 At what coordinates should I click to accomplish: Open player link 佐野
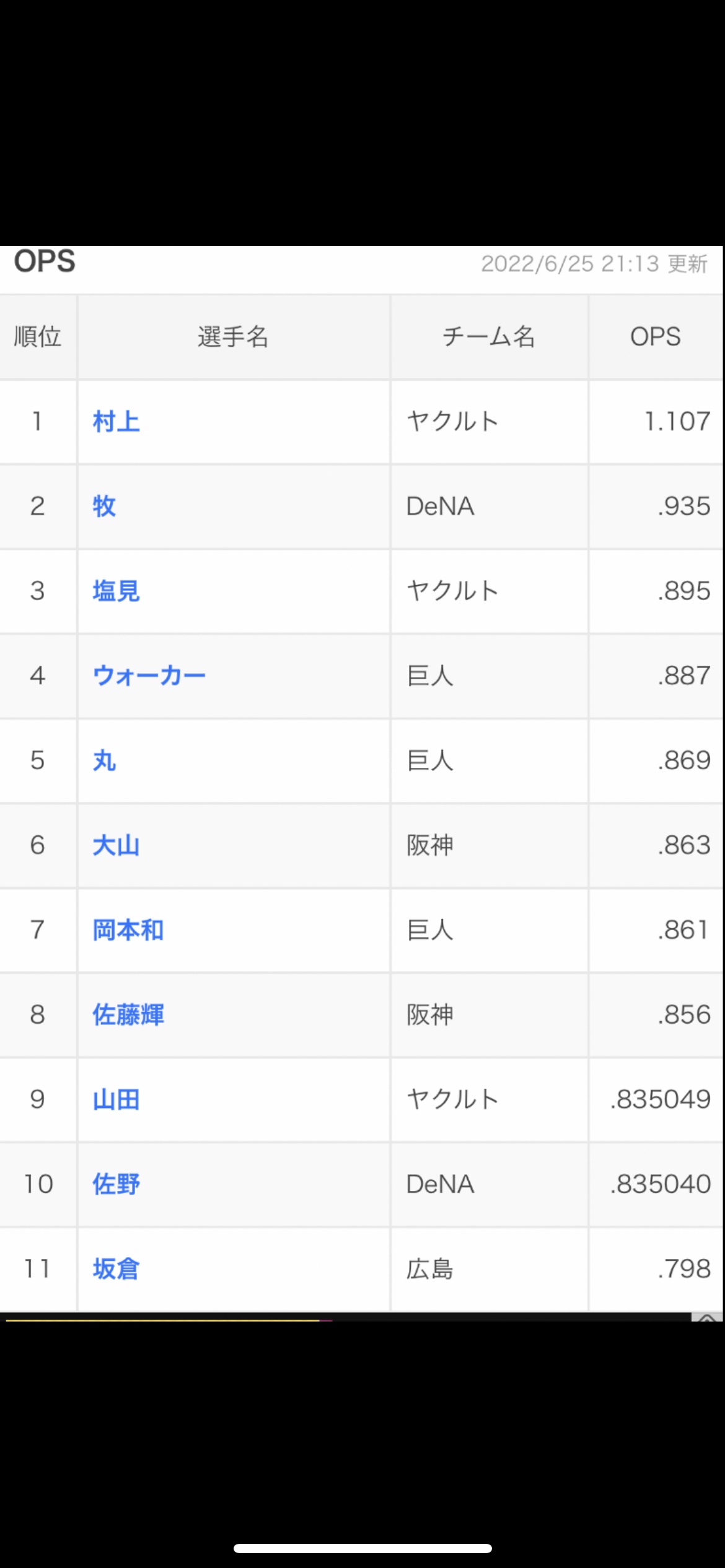[116, 1184]
